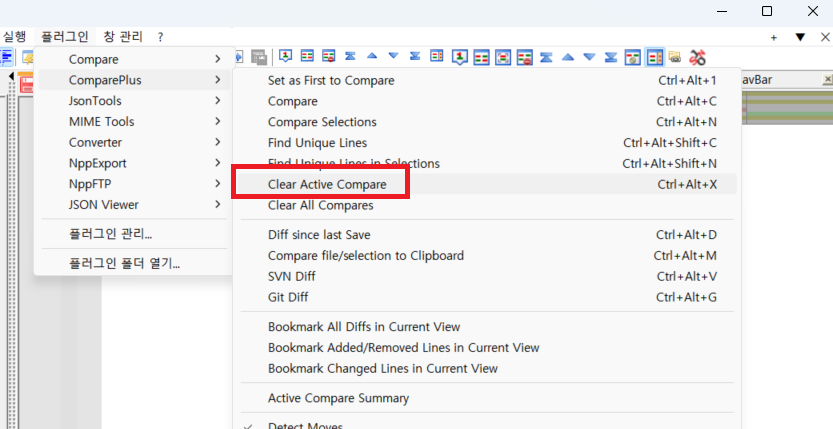Toggle the highlighted navigation bar toolbar icon
This screenshot has width=833, height=429.
coord(655,57)
